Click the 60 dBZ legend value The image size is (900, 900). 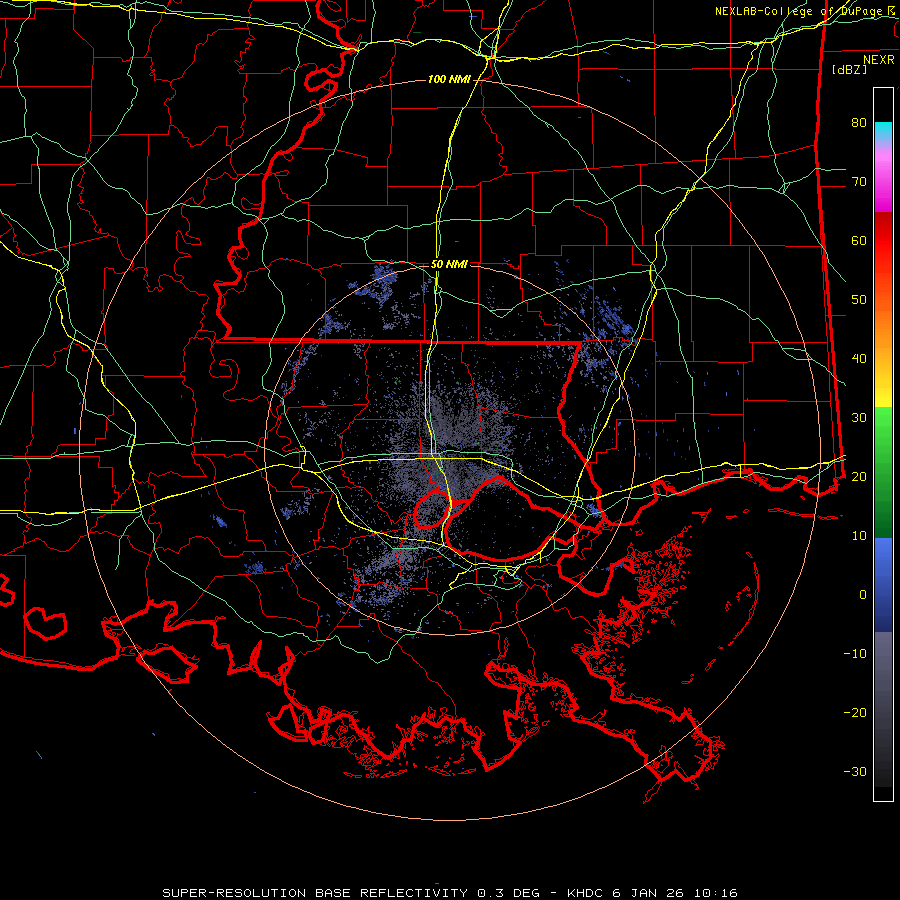coord(859,240)
